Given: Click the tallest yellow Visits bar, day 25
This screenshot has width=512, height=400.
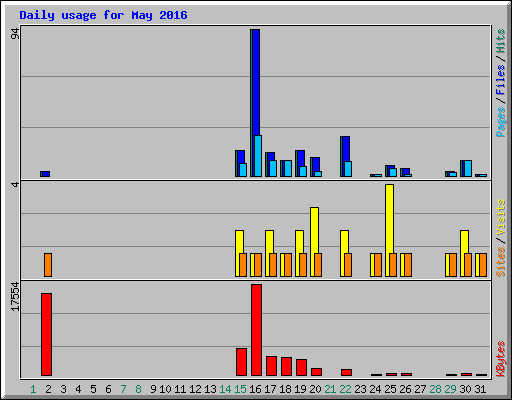Looking at the screenshot, I should [389, 219].
